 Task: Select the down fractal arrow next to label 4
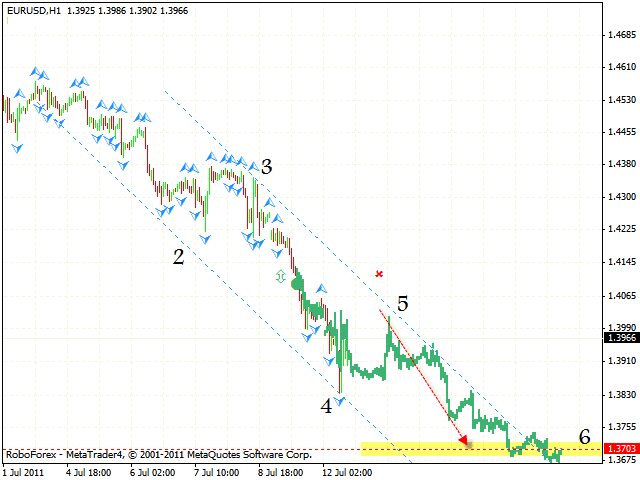click(x=340, y=401)
